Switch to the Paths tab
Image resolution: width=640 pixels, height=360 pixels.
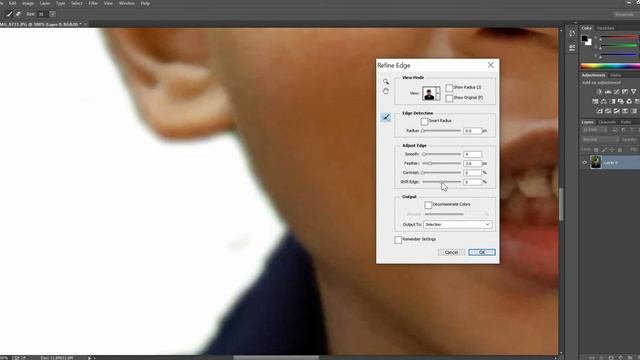pyautogui.click(x=626, y=122)
